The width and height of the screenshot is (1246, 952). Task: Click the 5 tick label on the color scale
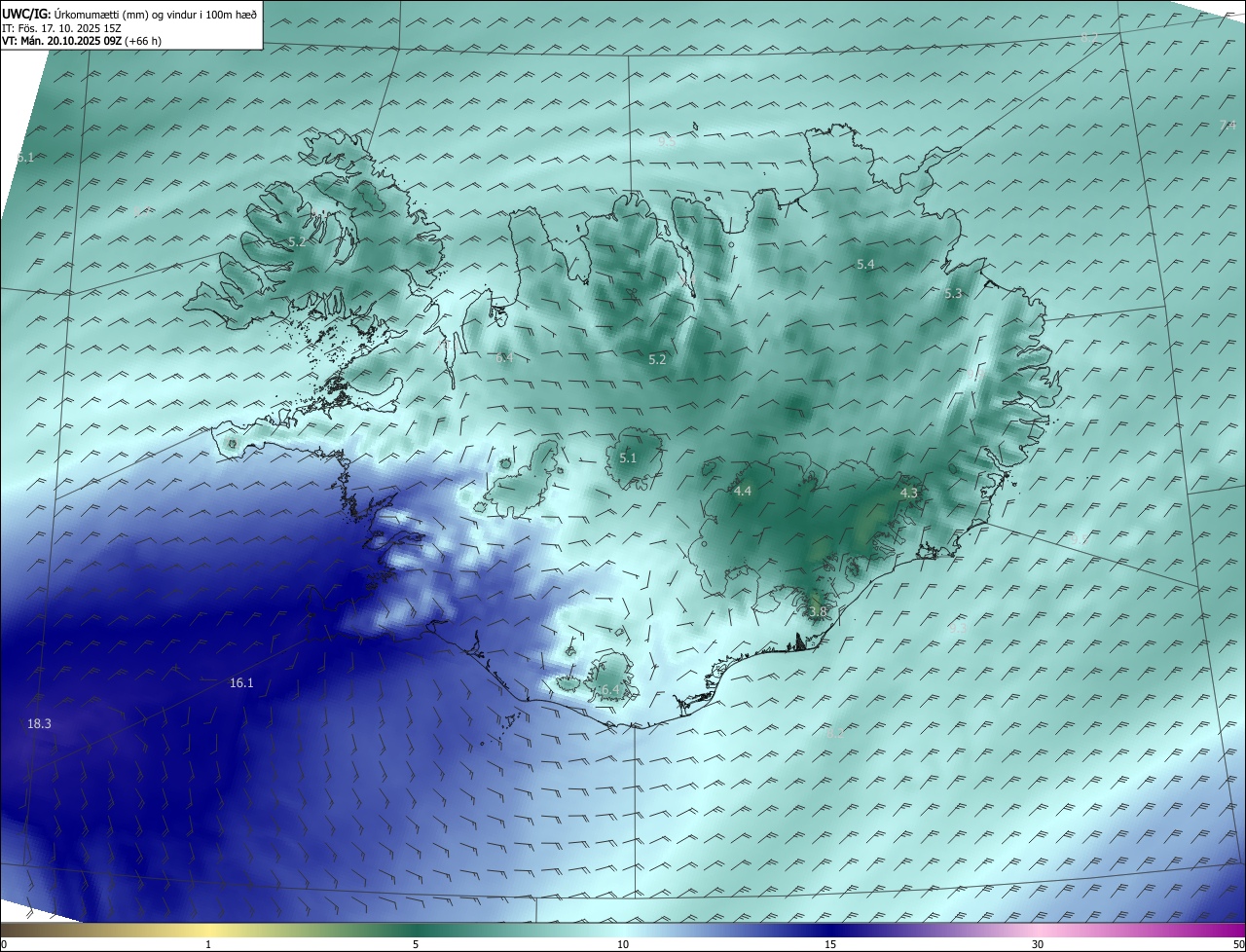coord(416,945)
